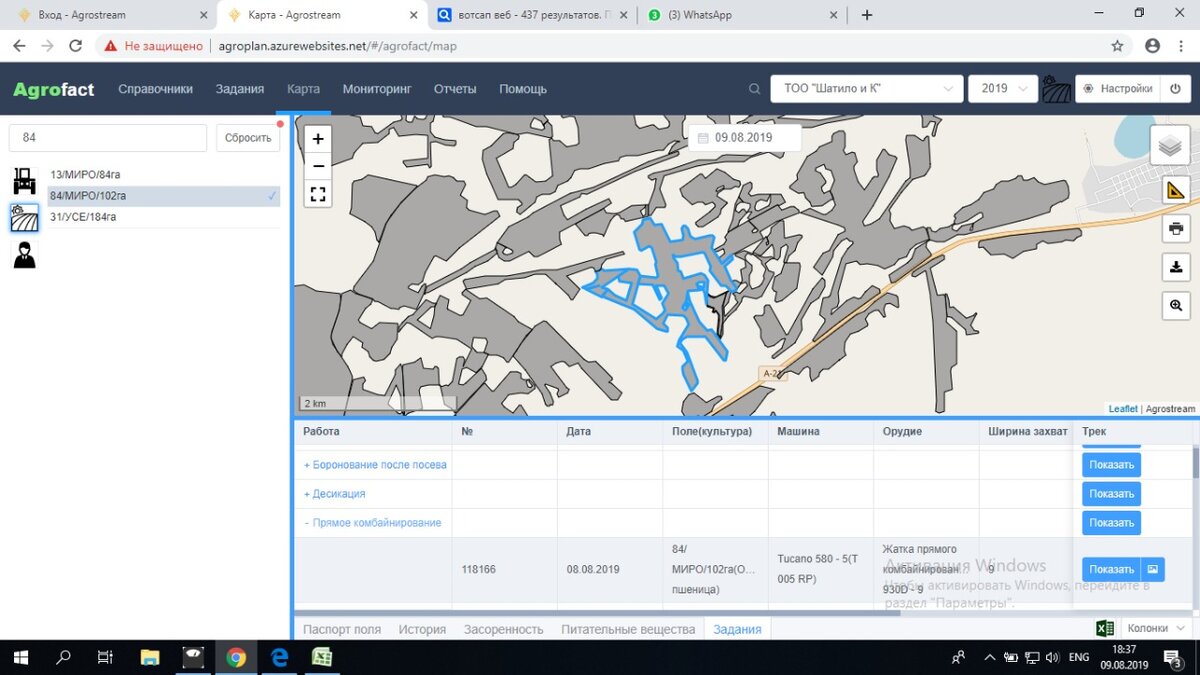1200x675 pixels.
Task: Select the fields sidebar icon
Action: click(x=24, y=218)
